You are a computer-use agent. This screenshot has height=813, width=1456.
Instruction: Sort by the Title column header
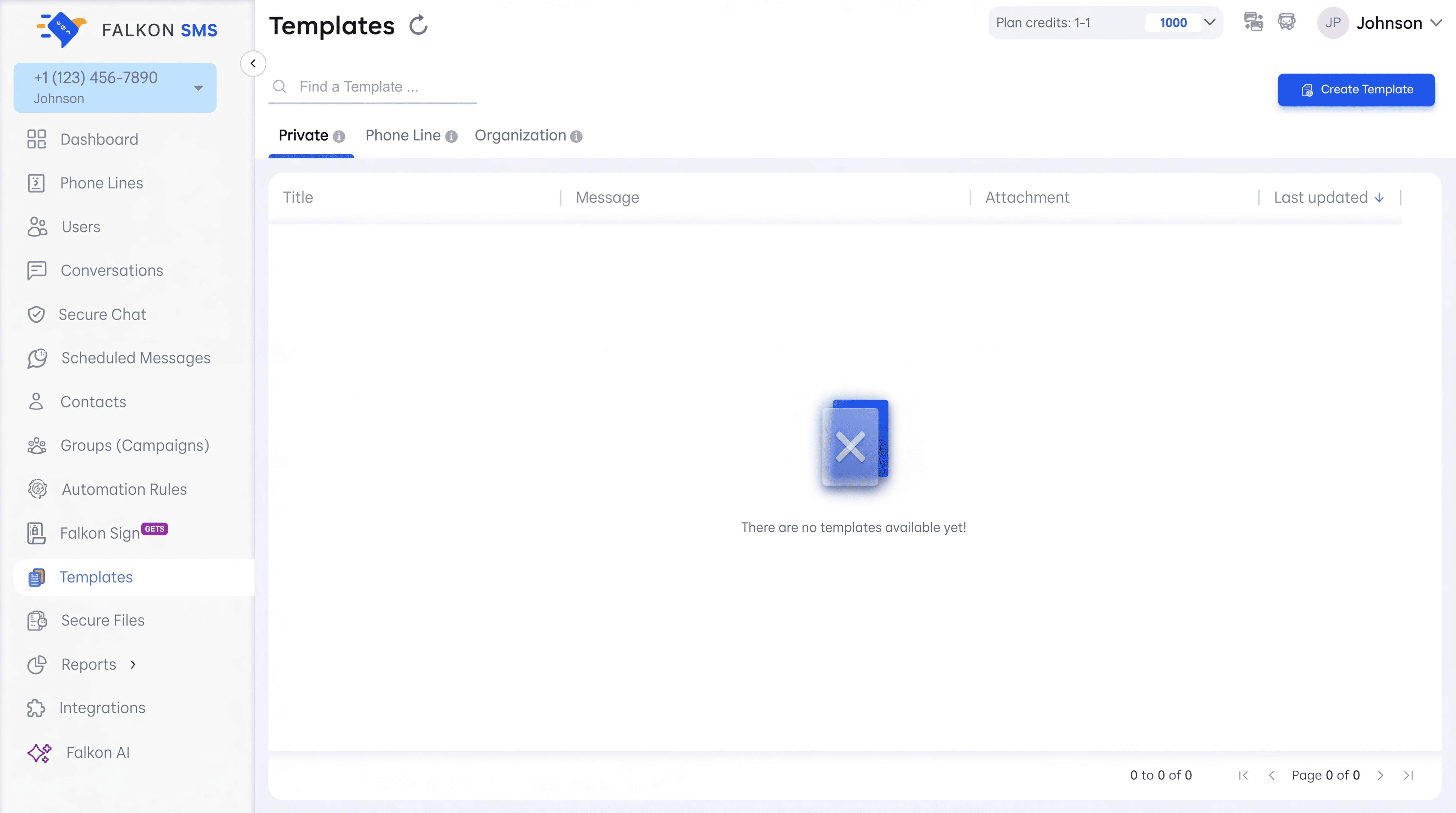298,197
